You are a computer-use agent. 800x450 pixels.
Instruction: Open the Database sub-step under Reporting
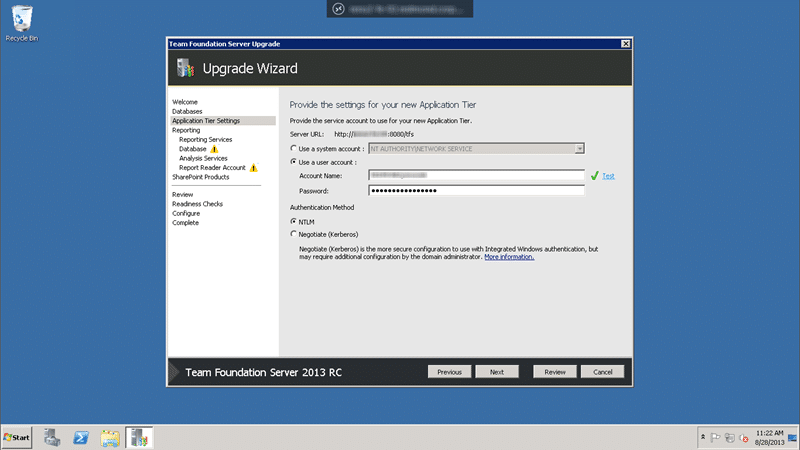tap(192, 149)
